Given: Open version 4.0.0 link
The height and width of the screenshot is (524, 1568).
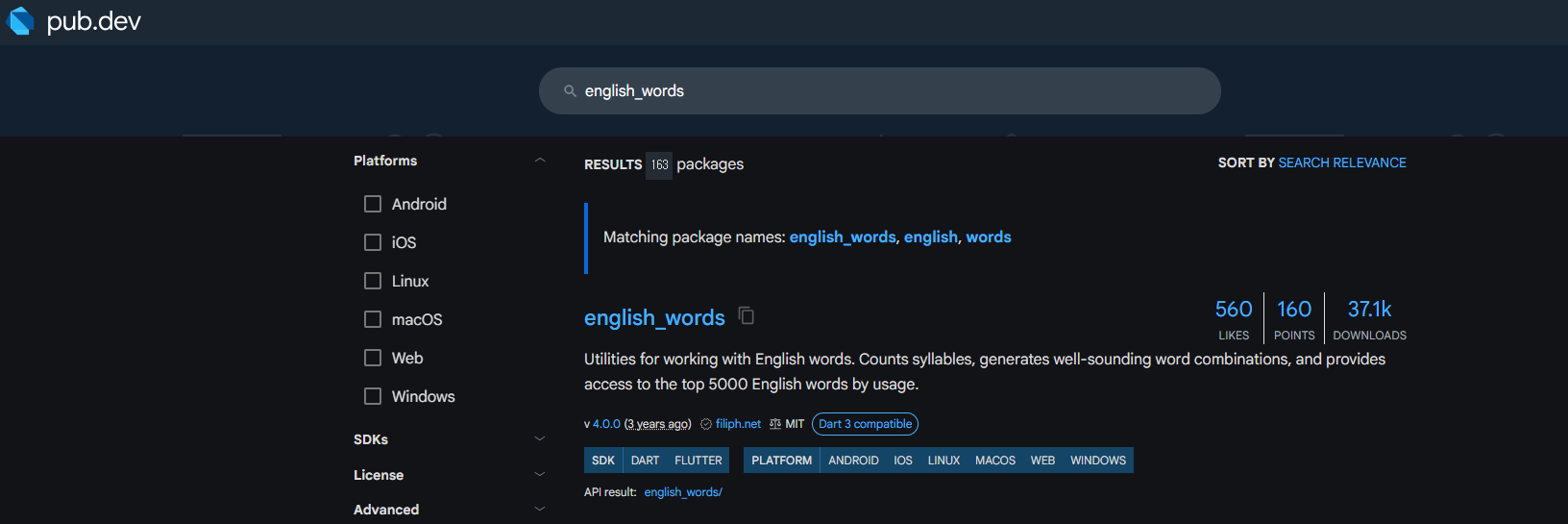Looking at the screenshot, I should [606, 424].
